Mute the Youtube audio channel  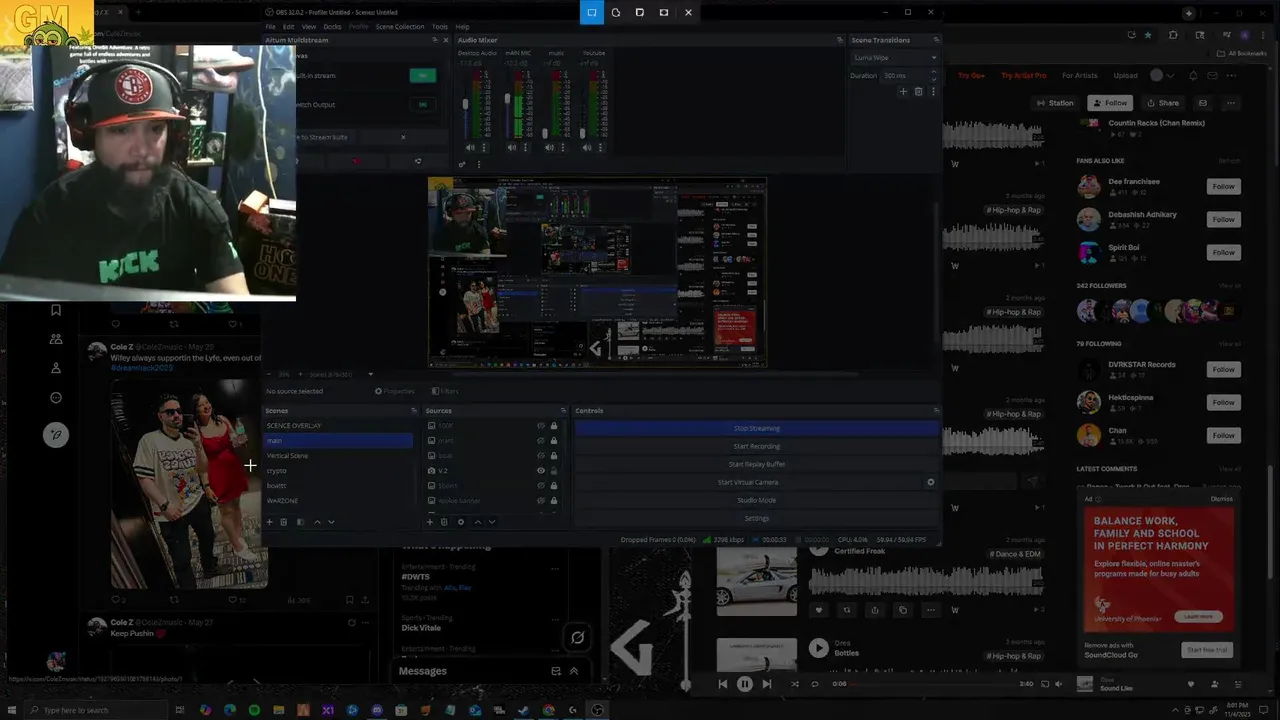[x=587, y=147]
